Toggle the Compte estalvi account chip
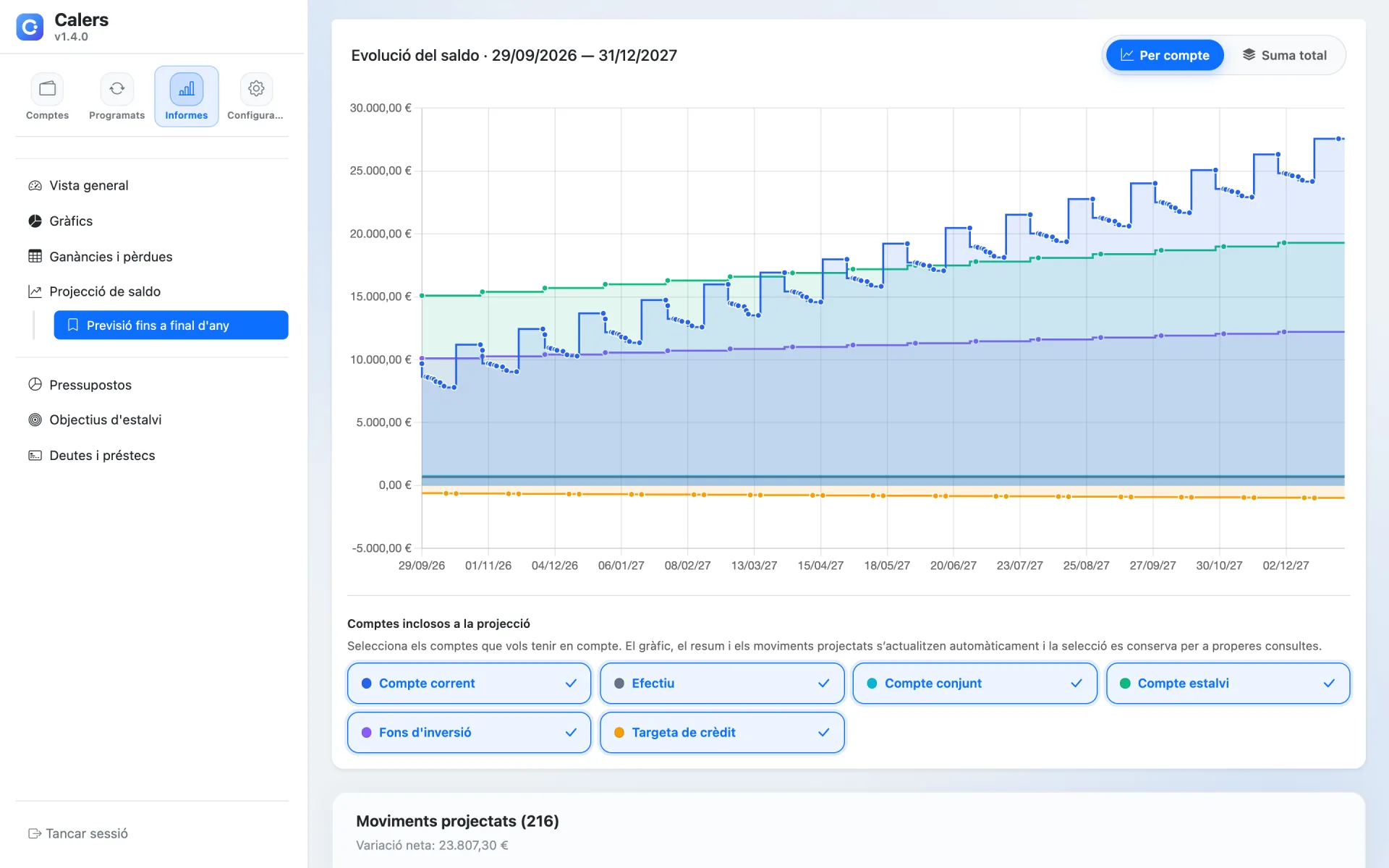The image size is (1389, 868). coord(1228,684)
